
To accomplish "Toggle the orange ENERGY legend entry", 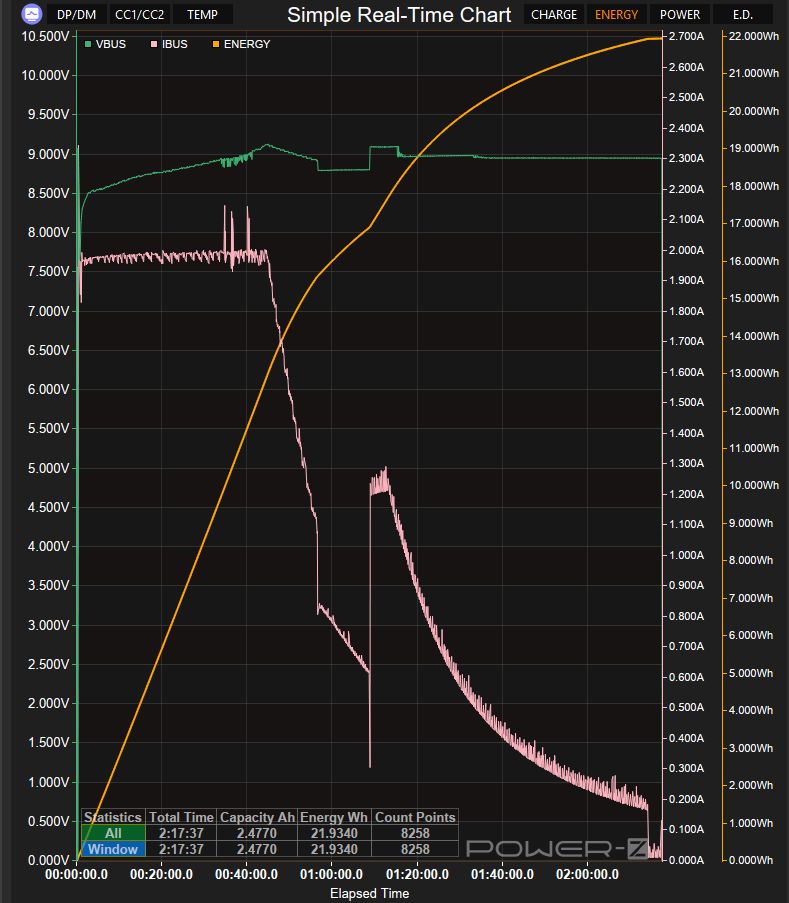I will [x=239, y=44].
